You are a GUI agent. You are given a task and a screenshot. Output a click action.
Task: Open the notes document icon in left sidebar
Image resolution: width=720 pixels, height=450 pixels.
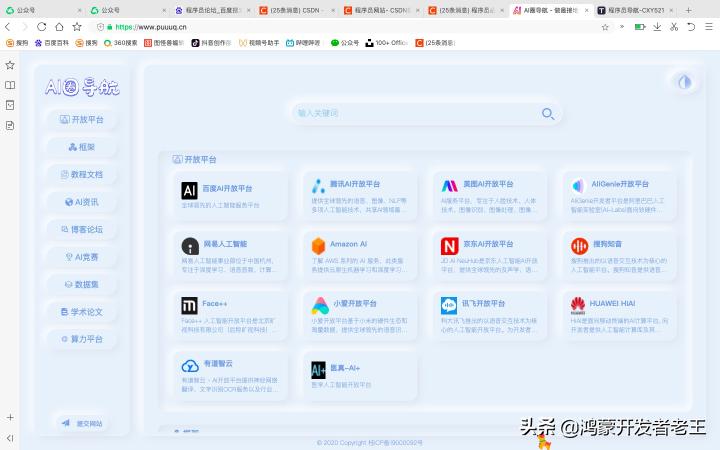tap(10, 125)
